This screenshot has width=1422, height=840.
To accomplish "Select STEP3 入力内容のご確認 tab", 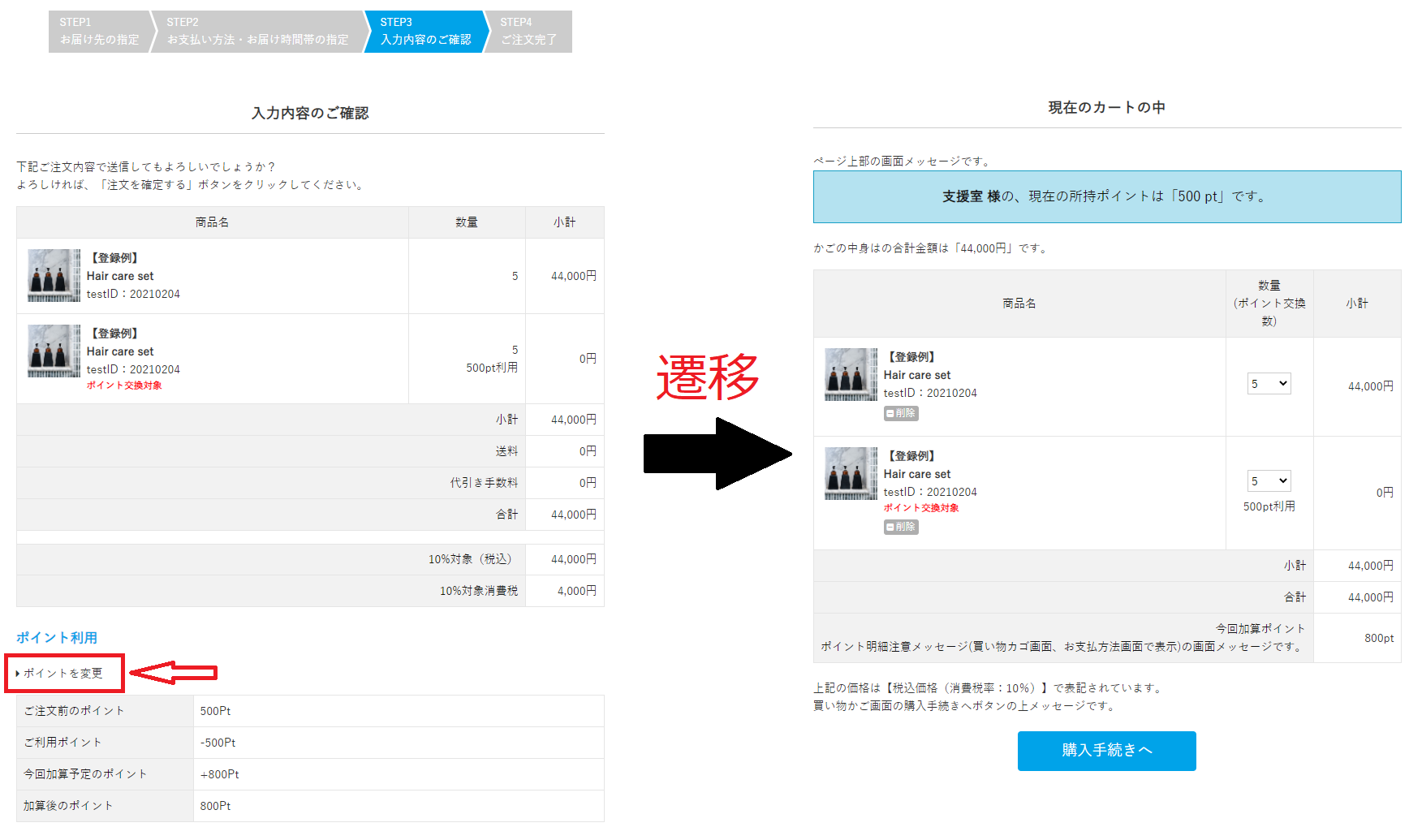I will coord(425,32).
